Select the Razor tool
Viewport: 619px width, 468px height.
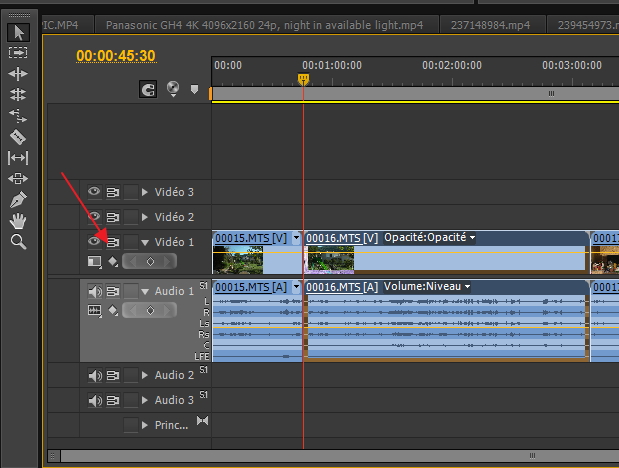point(18,137)
